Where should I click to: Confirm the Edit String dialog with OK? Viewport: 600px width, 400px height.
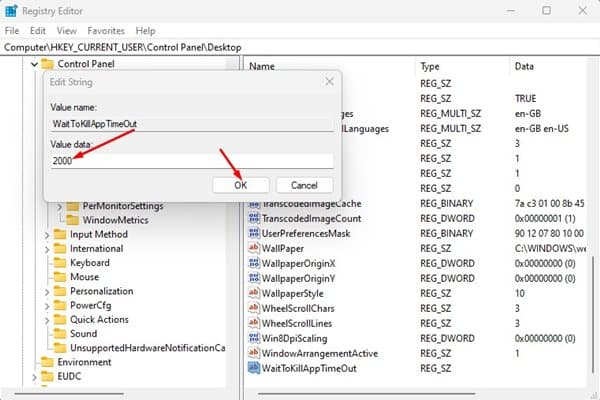(x=241, y=185)
